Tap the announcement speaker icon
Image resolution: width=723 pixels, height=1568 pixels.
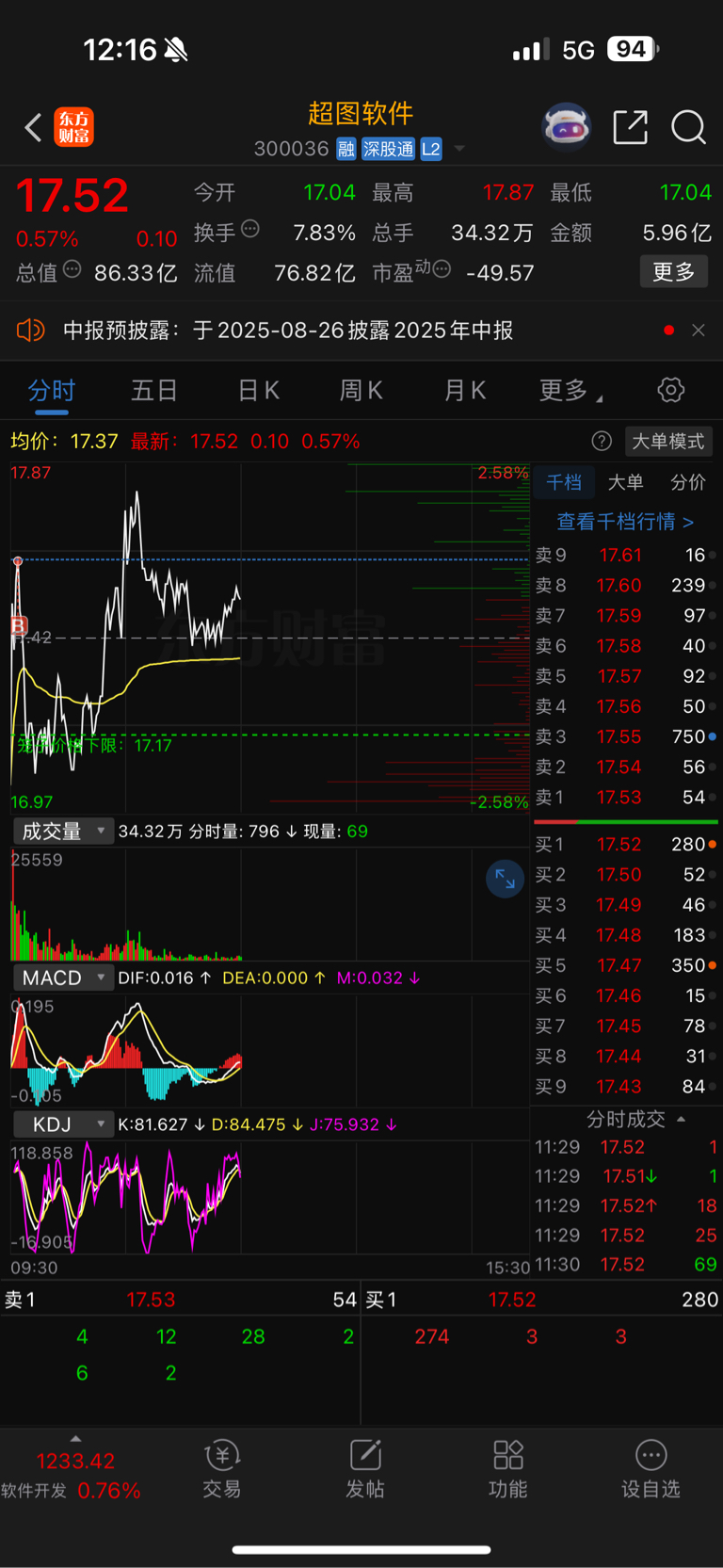pos(30,331)
